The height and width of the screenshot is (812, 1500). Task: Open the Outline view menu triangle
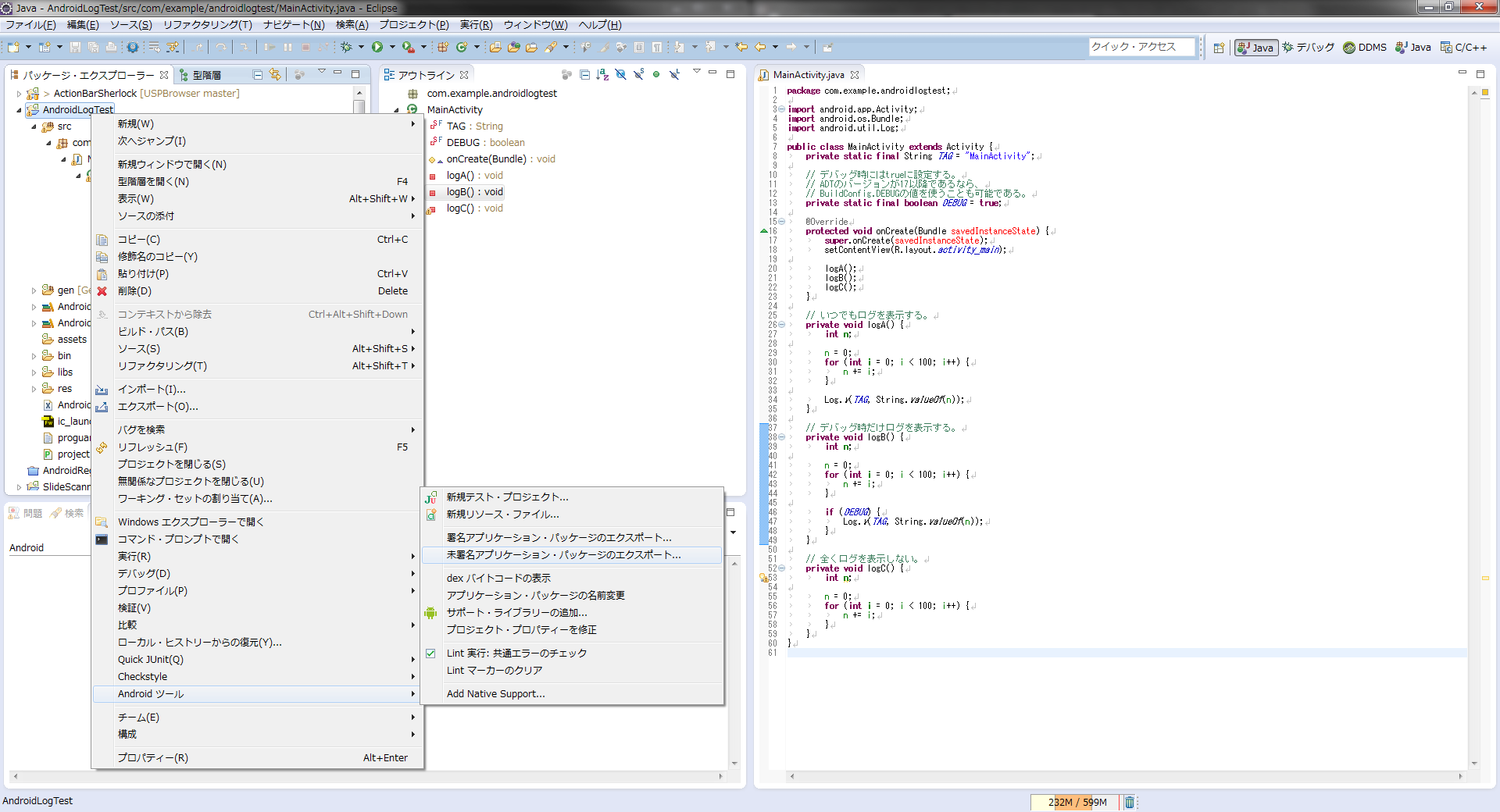coord(696,72)
